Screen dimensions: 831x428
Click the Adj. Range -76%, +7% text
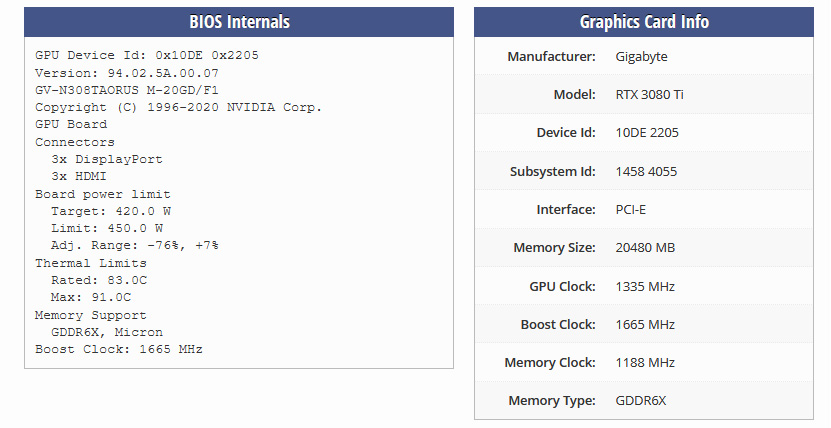tap(135, 245)
